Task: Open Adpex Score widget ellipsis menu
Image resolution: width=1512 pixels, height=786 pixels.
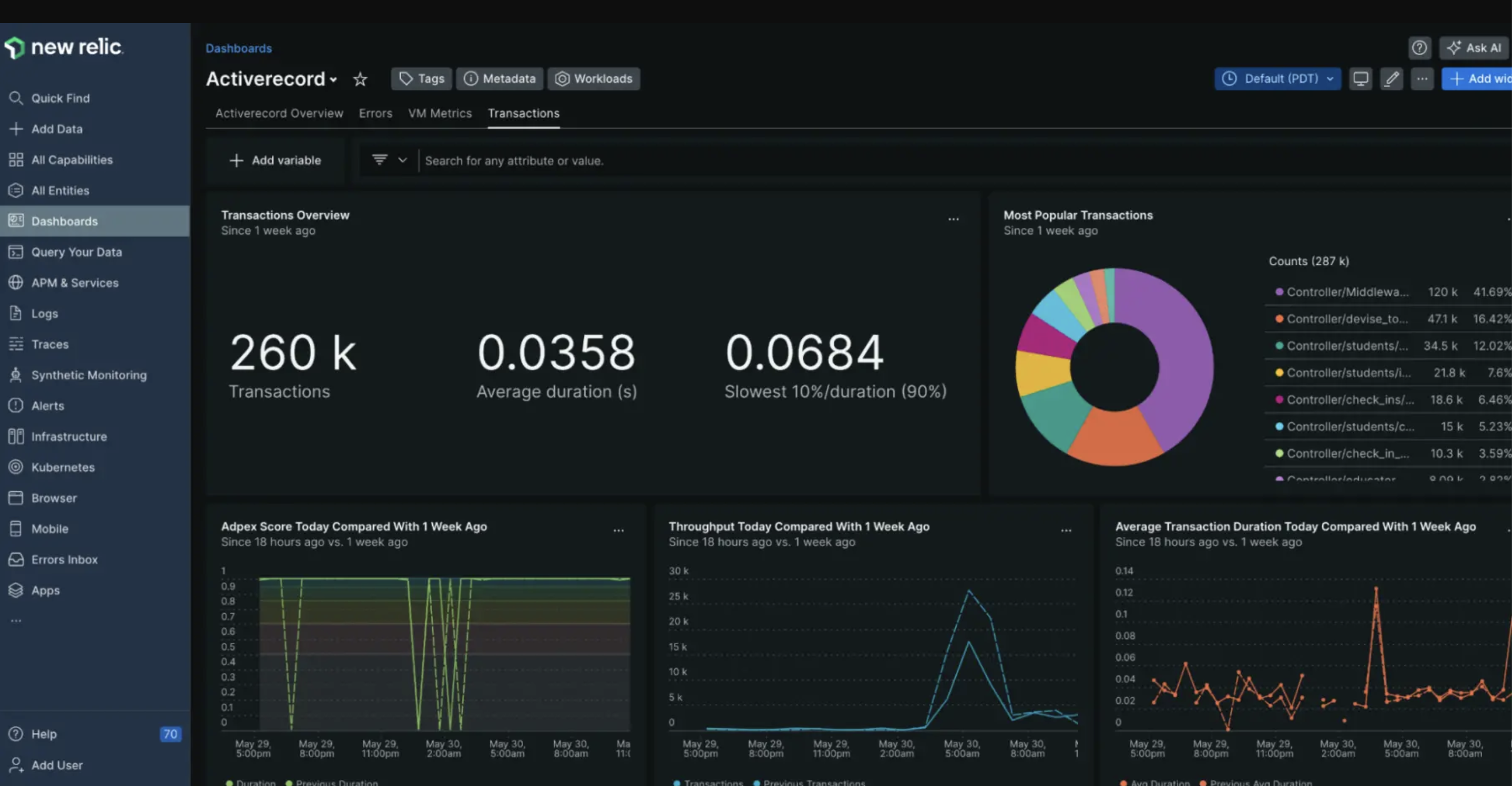Action: (619, 530)
